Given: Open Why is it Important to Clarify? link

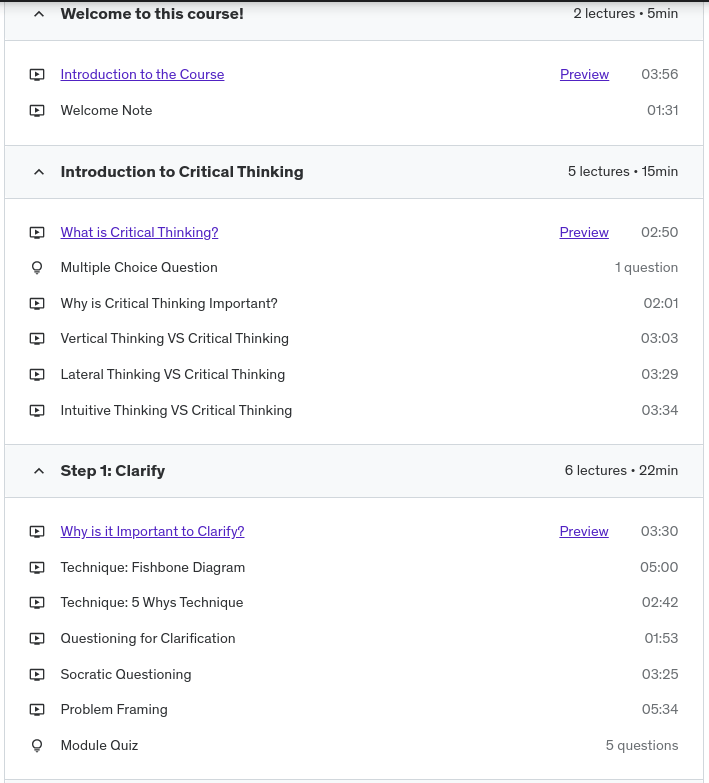Looking at the screenshot, I should (152, 532).
